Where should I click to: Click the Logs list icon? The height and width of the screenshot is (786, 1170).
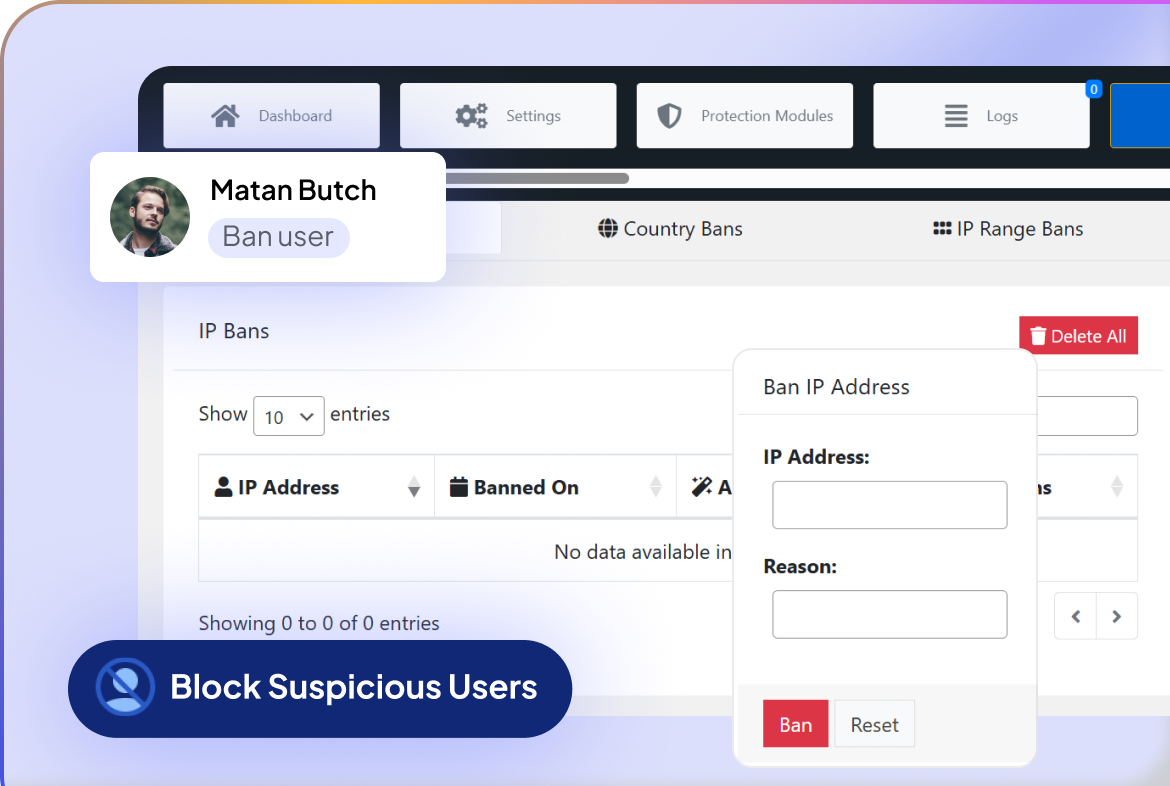click(956, 116)
